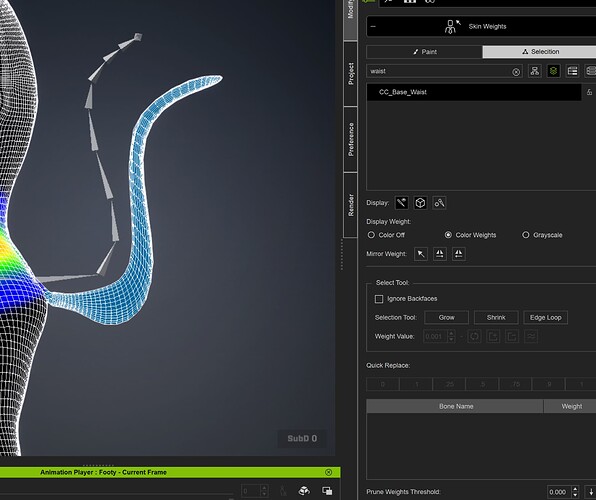Click the Edge Loop button
The width and height of the screenshot is (596, 500).
click(x=545, y=317)
